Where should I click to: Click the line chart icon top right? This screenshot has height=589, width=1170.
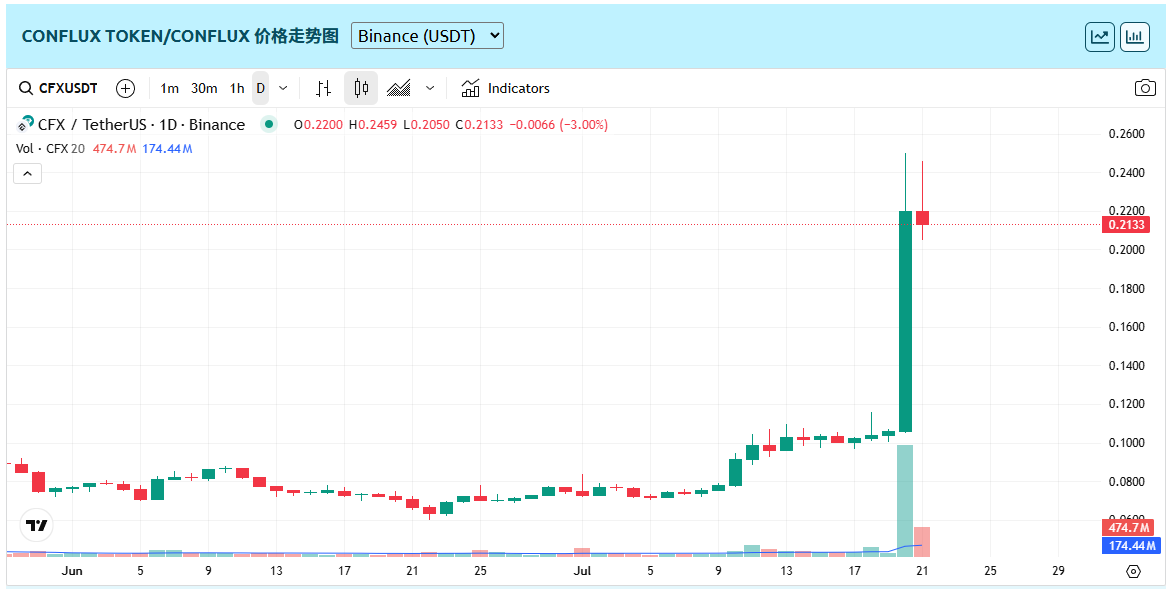click(1100, 37)
